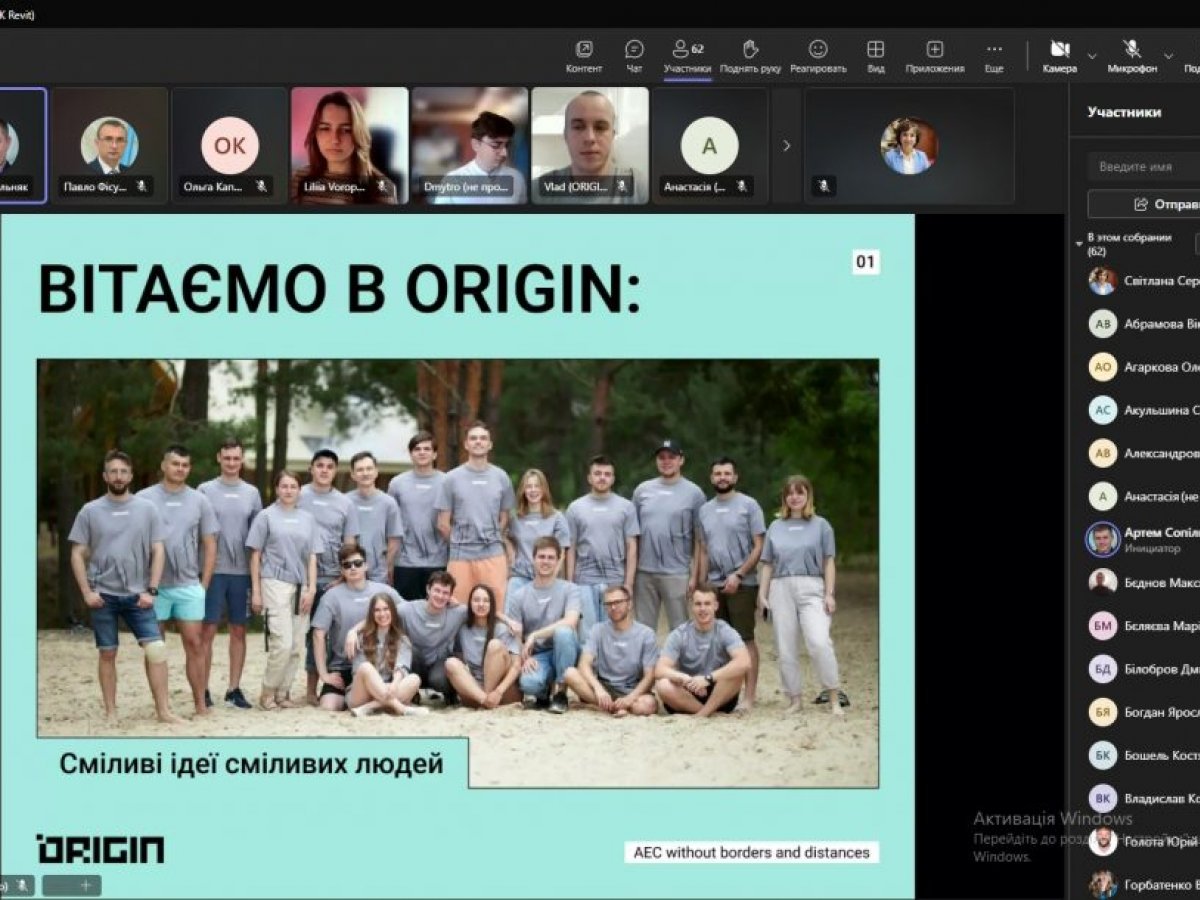
Task: Toggle the Камера camera on
Action: pyautogui.click(x=1060, y=56)
